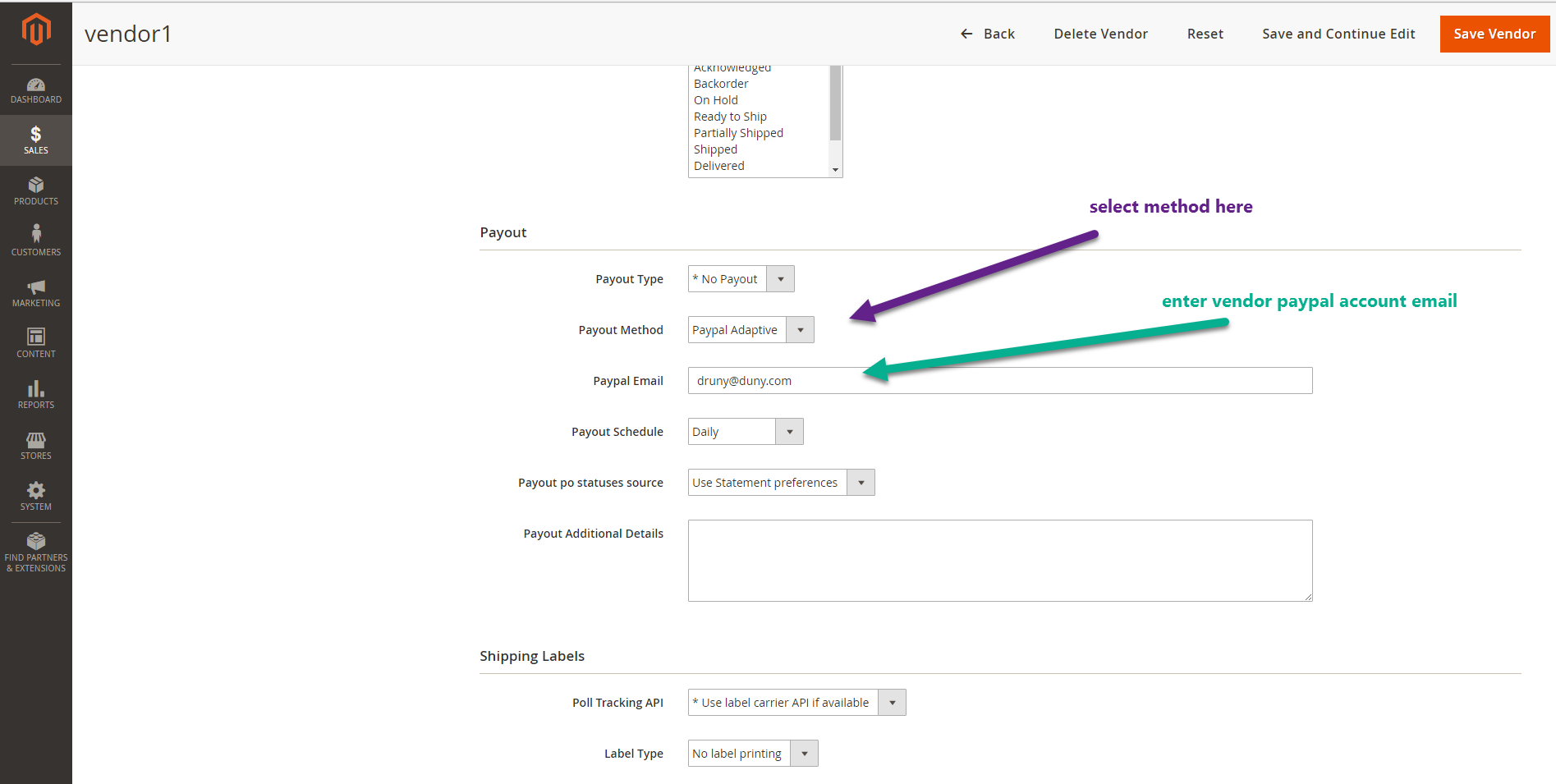
Task: Open the Payout Type dropdown
Action: 741,279
